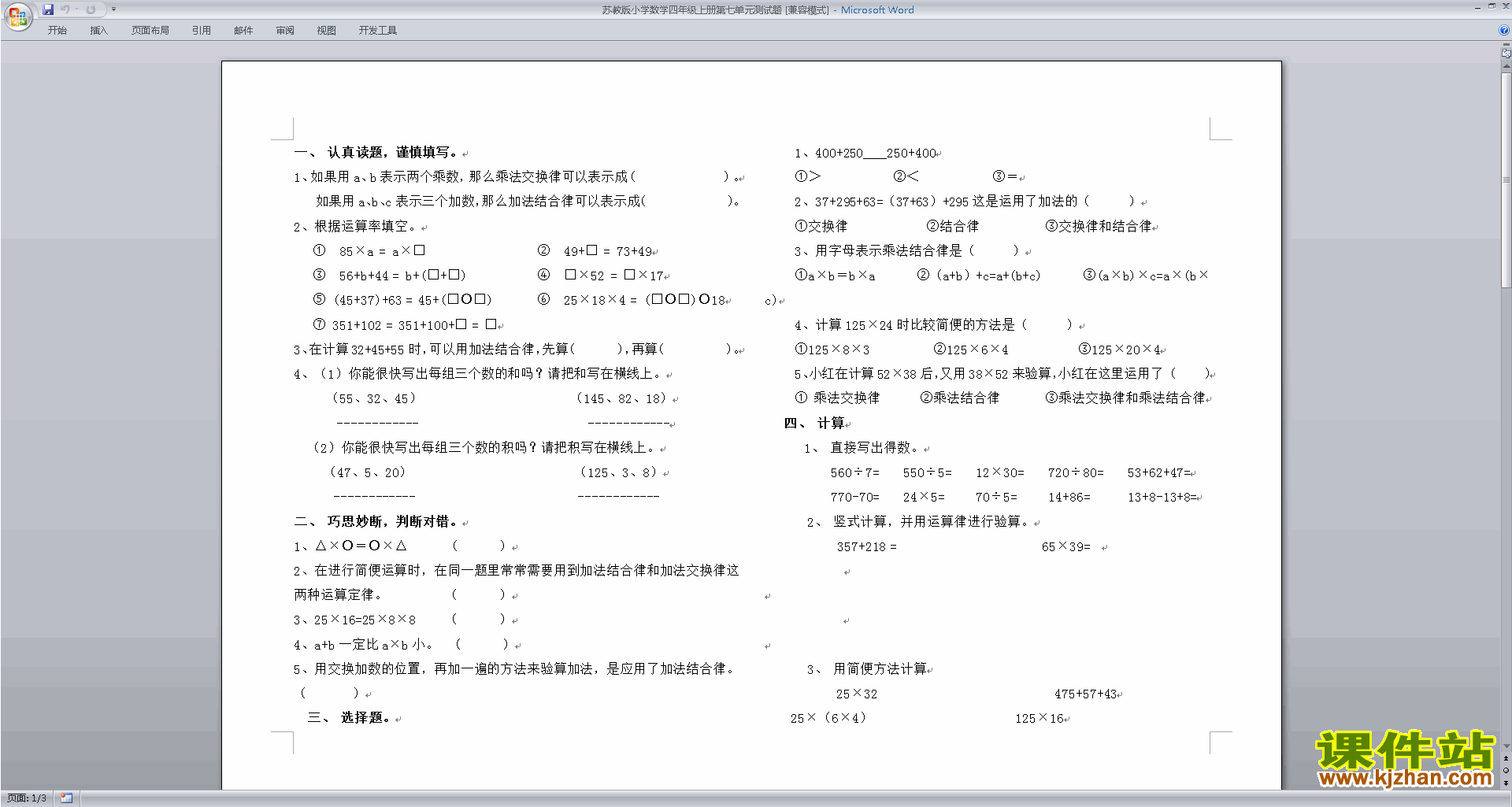Click option ②乘法结合律
This screenshot has width=1512, height=807.
pyautogui.click(x=960, y=398)
